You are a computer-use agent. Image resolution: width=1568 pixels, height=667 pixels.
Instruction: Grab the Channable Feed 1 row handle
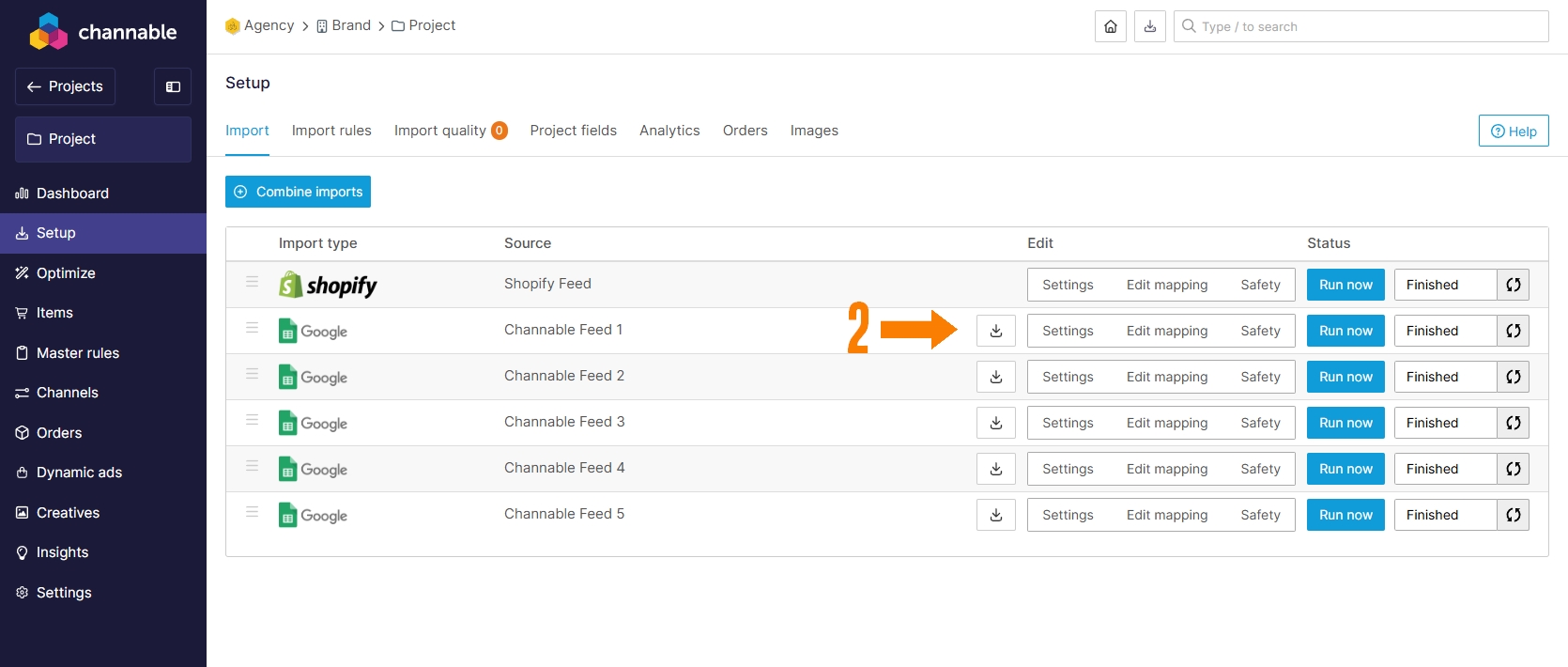click(252, 328)
